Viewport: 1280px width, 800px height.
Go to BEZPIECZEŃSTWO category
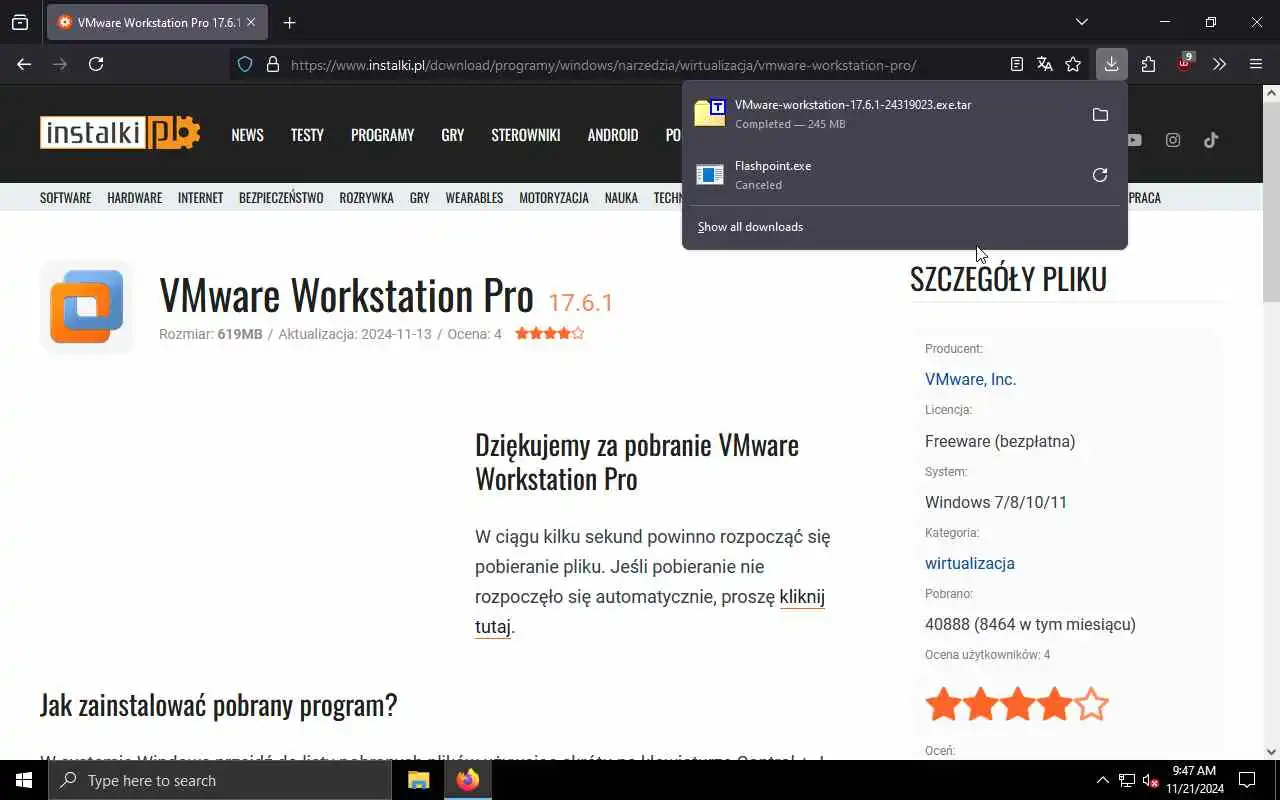pyautogui.click(x=281, y=198)
